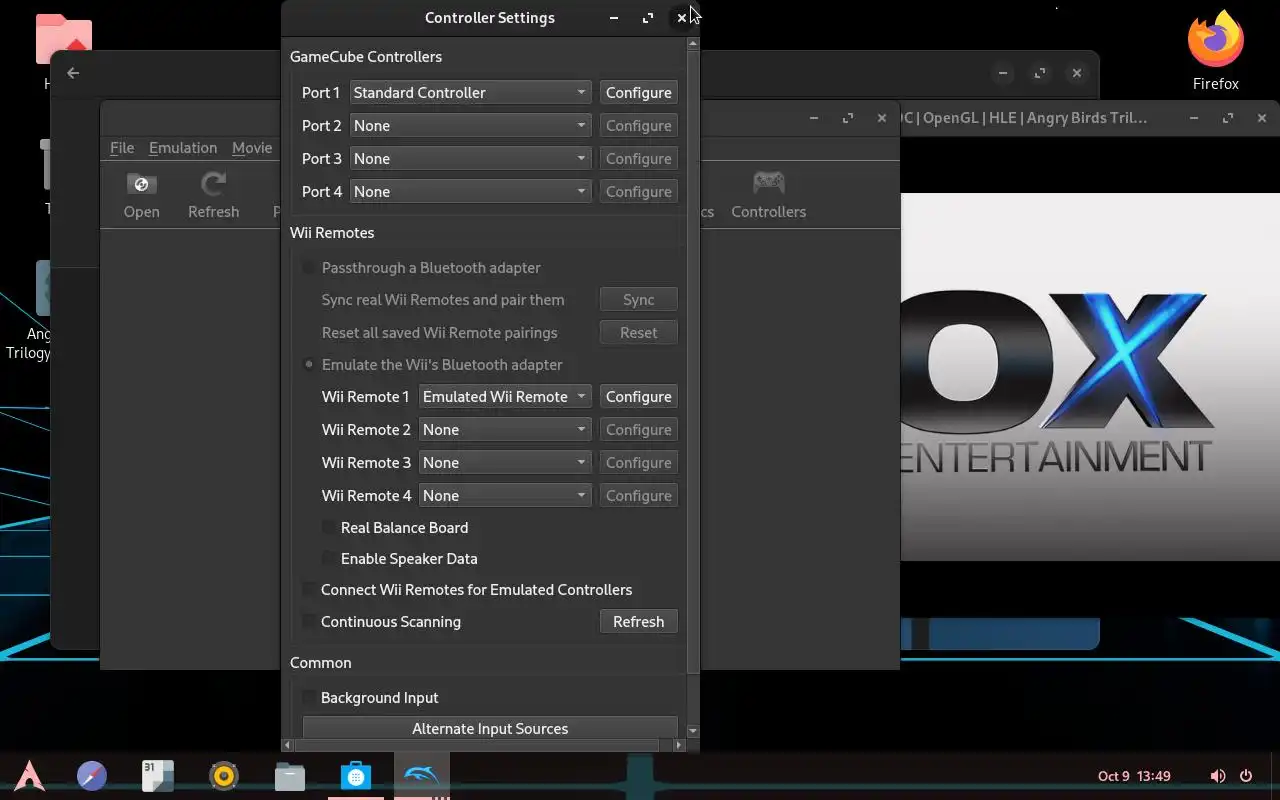
Task: Open the music player taskbar icon
Action: [224, 776]
